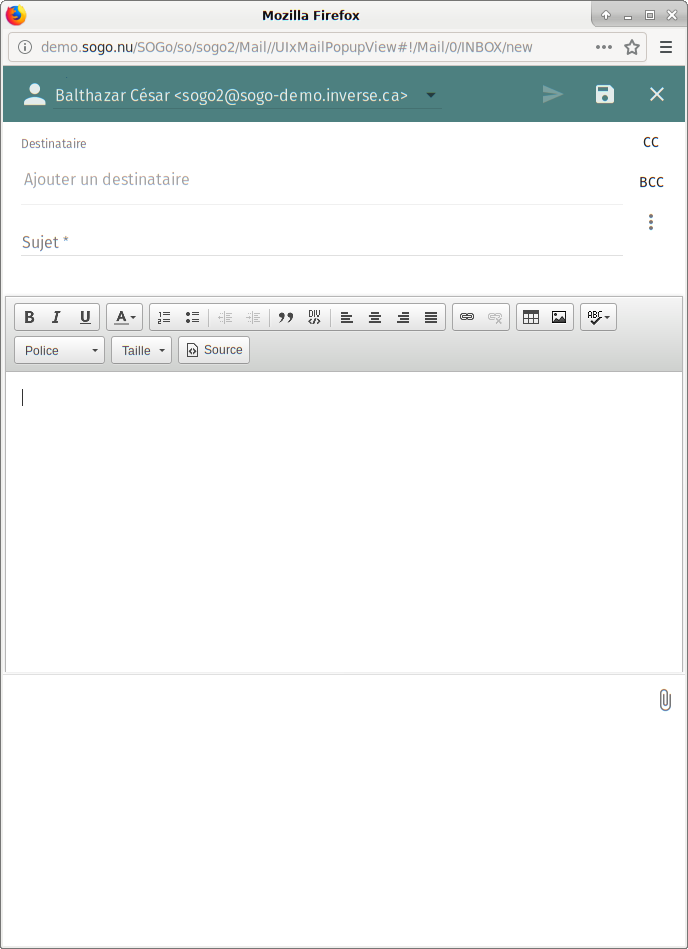Open the three-dot more options menu
Viewport: 688px width, 949px height.
tap(651, 222)
